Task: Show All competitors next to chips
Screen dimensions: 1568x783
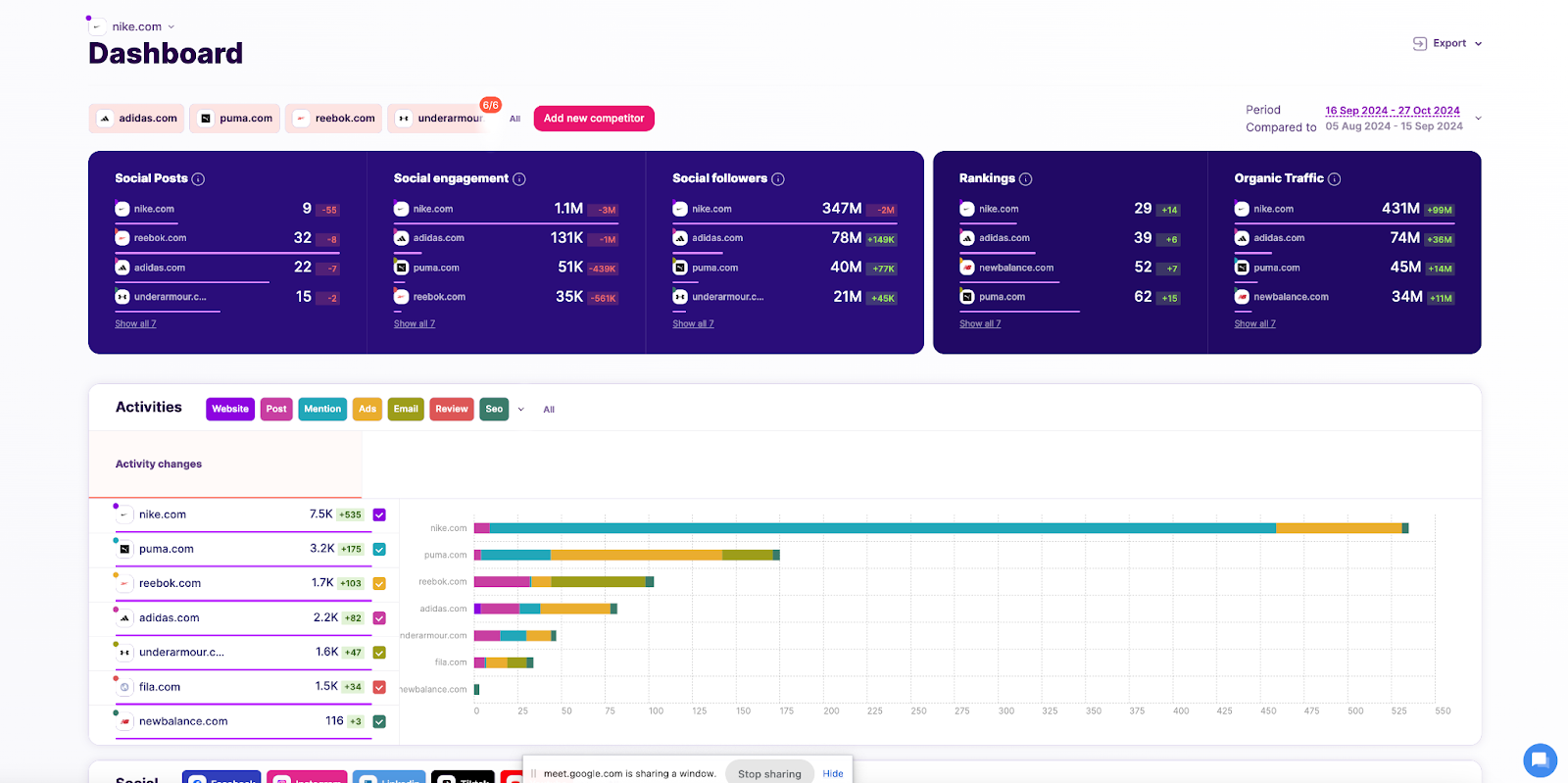Action: click(x=514, y=119)
